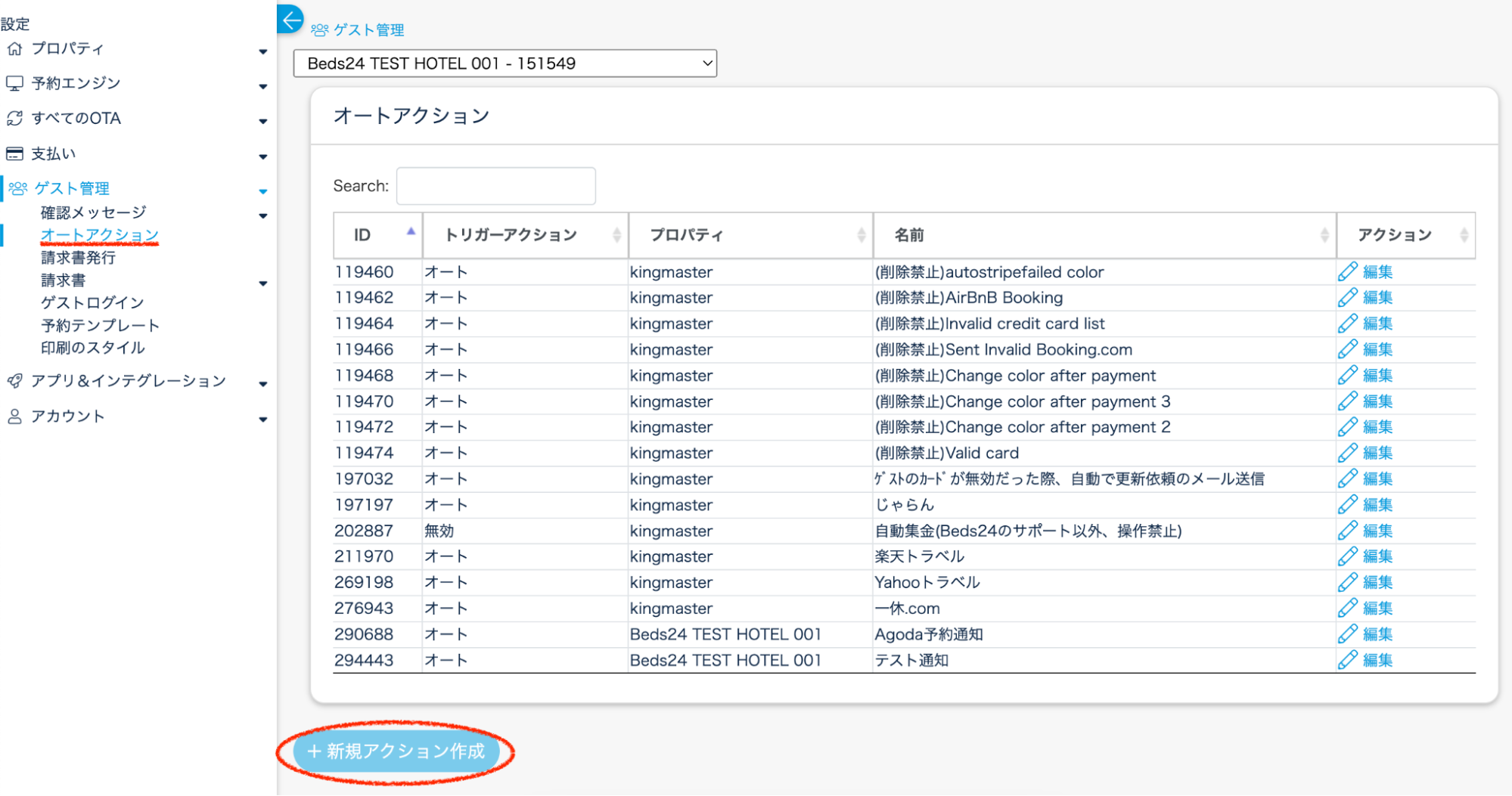Click the blue back arrow icon

tap(290, 20)
